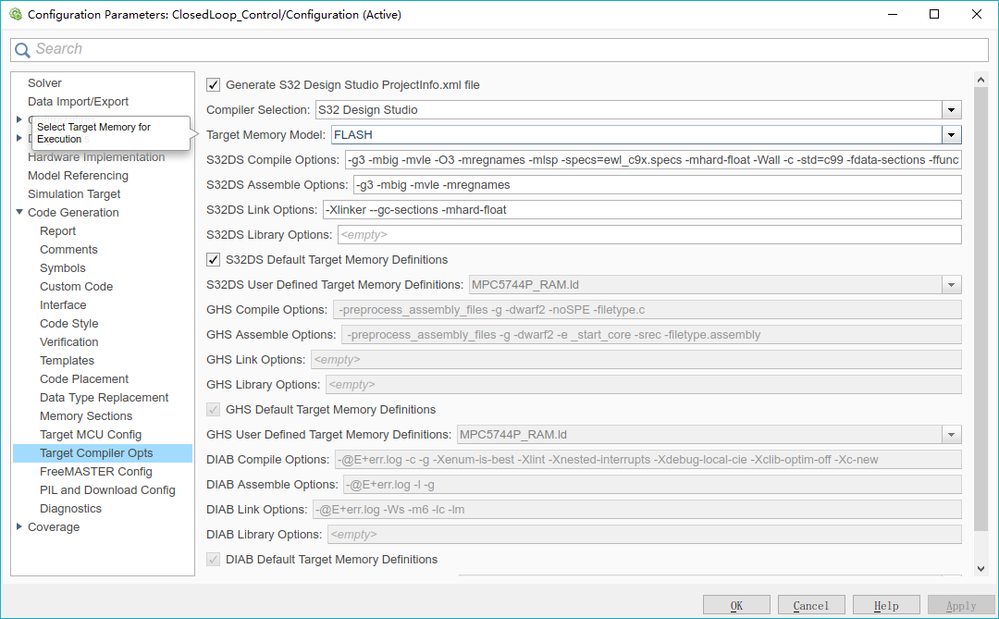The width and height of the screenshot is (999, 619).
Task: Toggle S32DS Default Target Memory Definitions checkbox
Action: coord(213,260)
